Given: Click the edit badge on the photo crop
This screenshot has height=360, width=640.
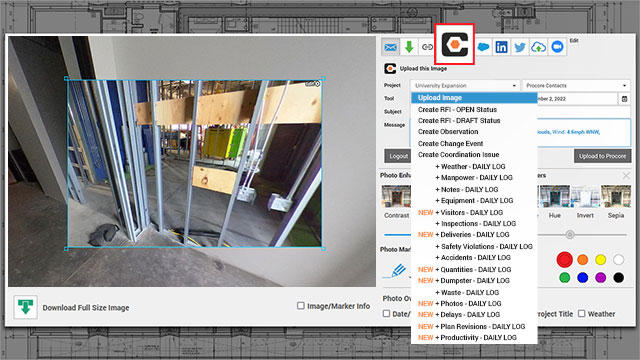Looking at the screenshot, I should click(x=313, y=84).
